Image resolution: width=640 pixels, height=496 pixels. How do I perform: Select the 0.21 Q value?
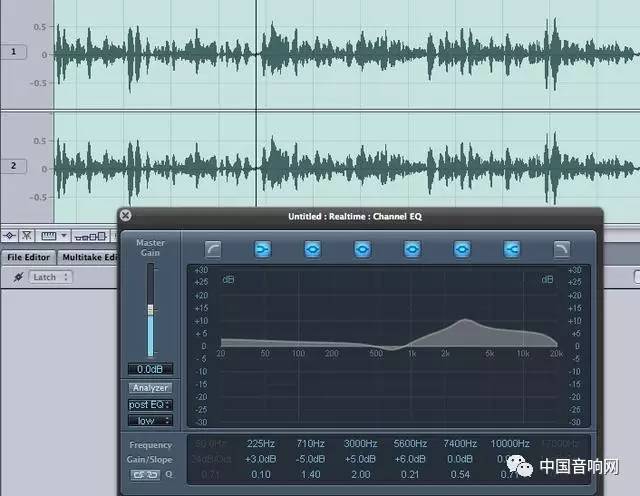click(x=410, y=474)
